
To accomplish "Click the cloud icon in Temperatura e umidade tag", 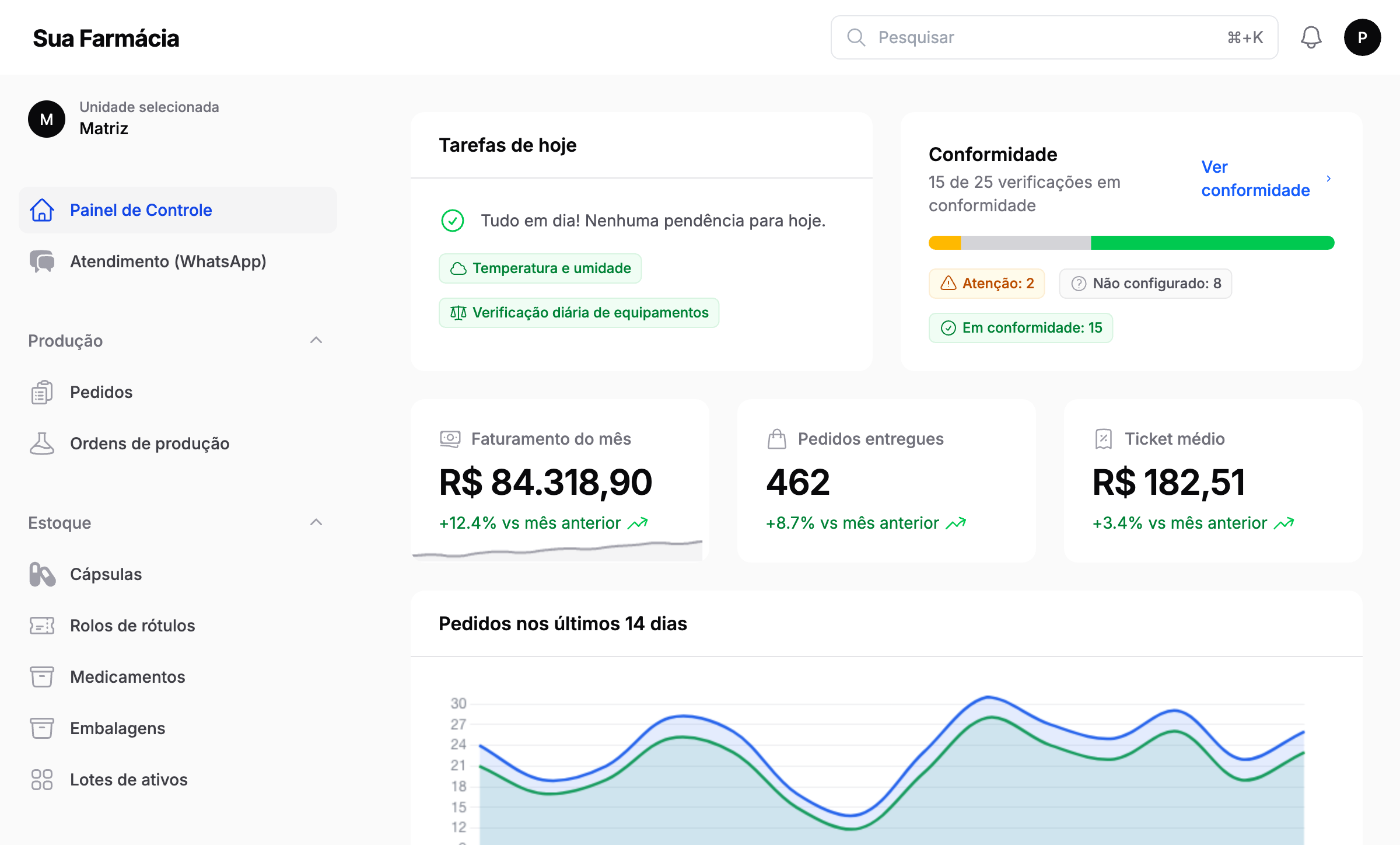I will (459, 268).
